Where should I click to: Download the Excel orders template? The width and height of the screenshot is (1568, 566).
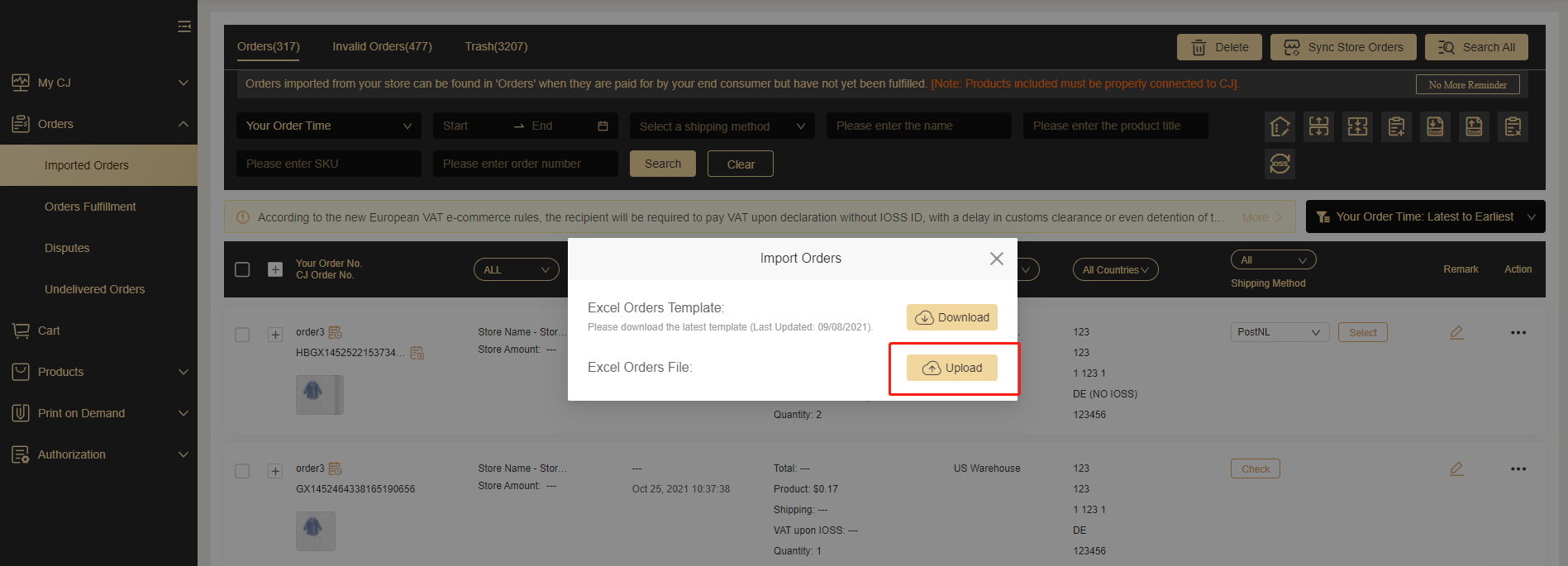click(x=951, y=317)
